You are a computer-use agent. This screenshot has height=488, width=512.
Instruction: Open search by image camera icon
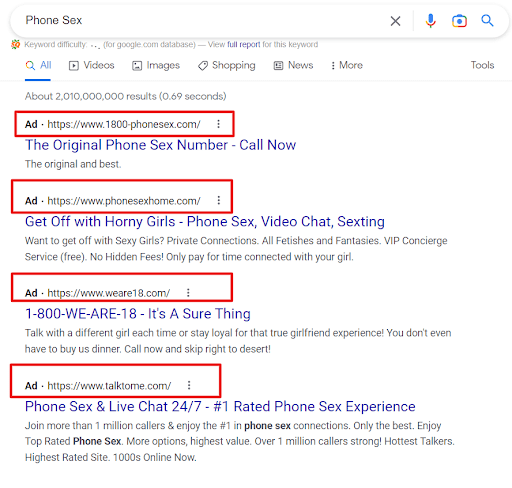[459, 21]
